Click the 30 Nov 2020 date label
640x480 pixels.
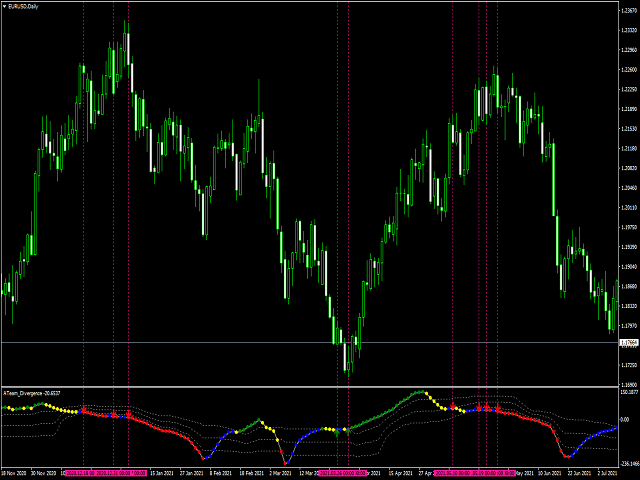pyautogui.click(x=43, y=473)
